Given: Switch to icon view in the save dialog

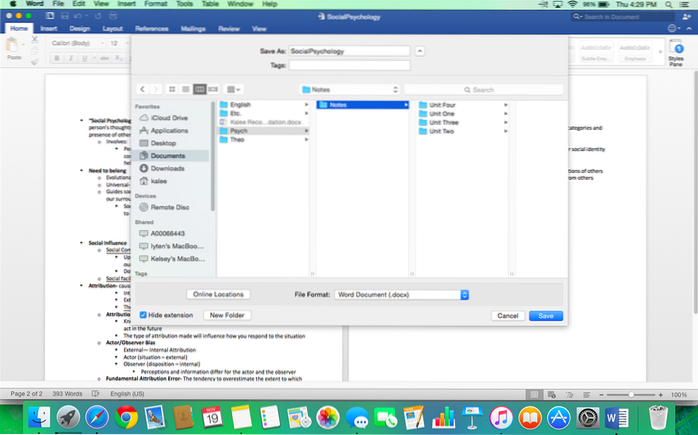Looking at the screenshot, I should point(173,89).
